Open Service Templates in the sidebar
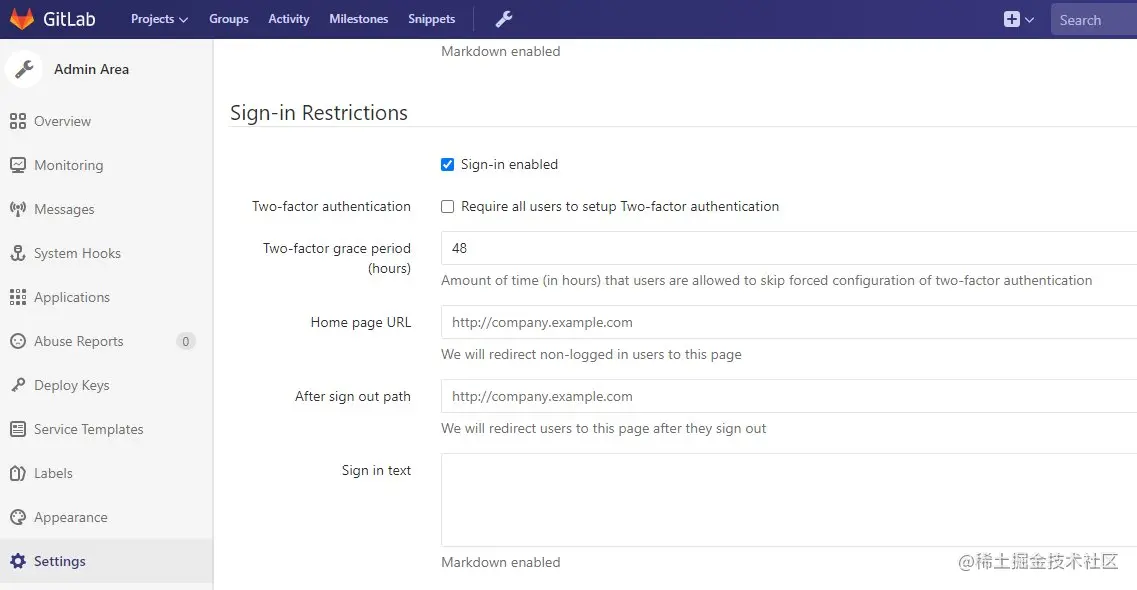 88,429
